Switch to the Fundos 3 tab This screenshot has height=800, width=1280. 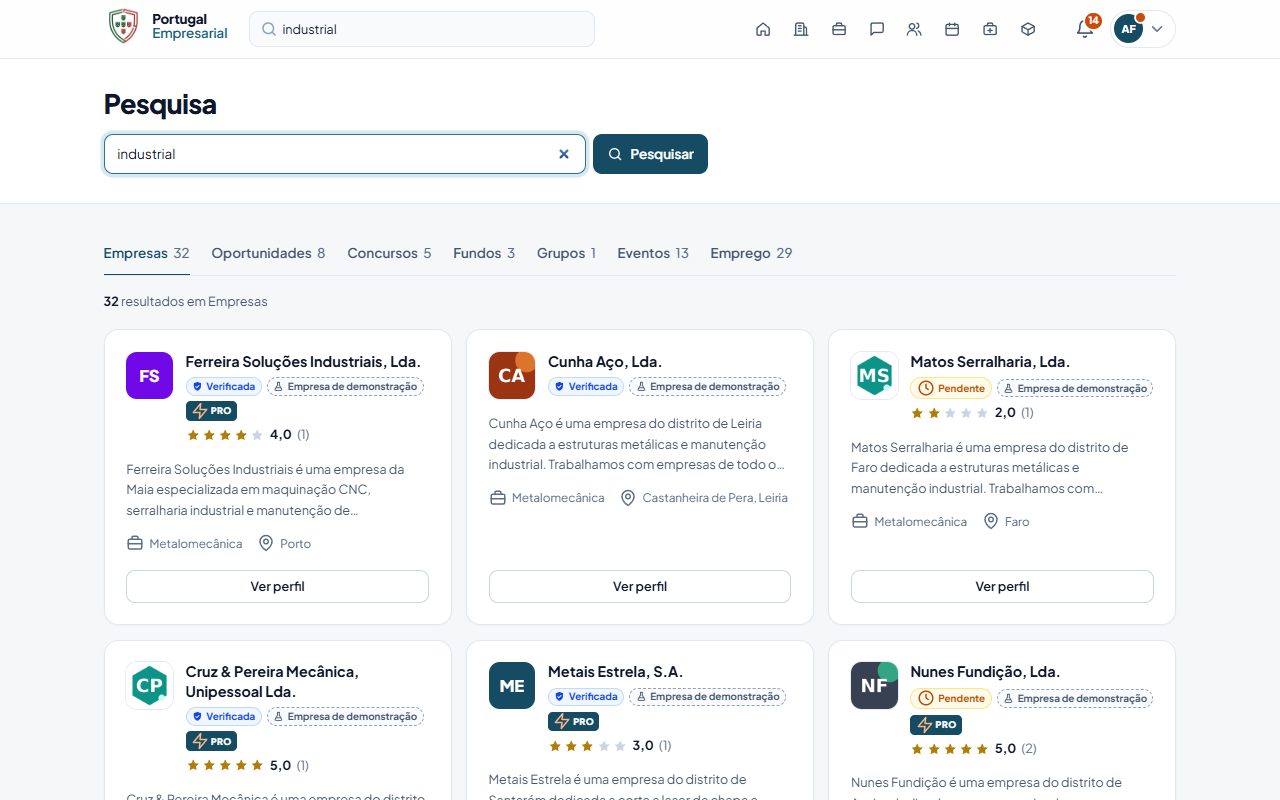tap(484, 253)
